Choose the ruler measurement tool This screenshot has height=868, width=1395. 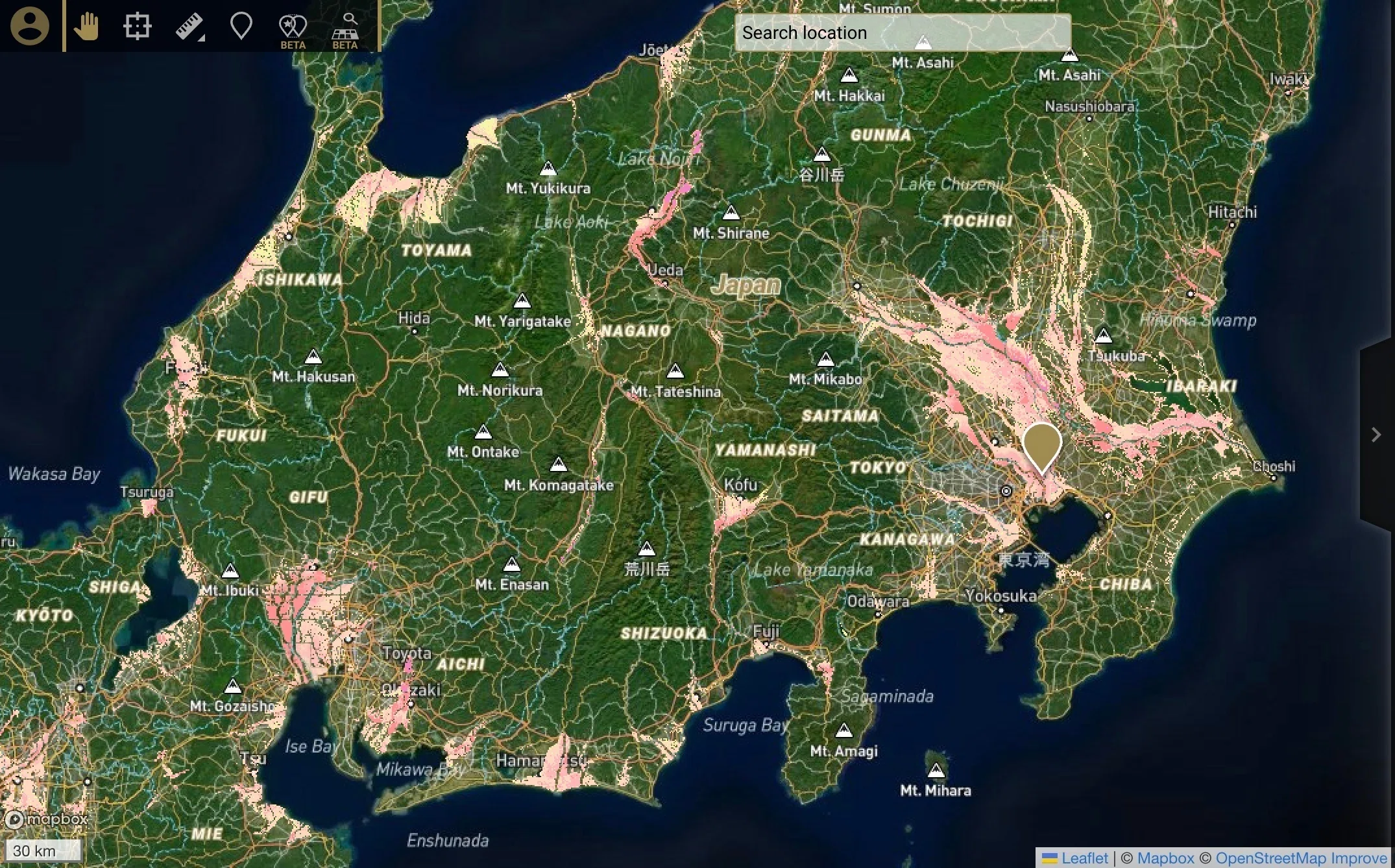click(x=189, y=27)
